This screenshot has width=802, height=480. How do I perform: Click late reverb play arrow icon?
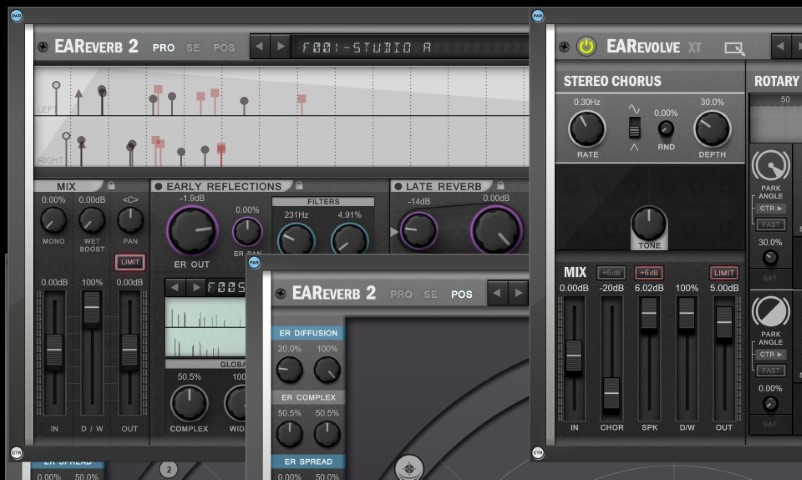click(x=394, y=232)
